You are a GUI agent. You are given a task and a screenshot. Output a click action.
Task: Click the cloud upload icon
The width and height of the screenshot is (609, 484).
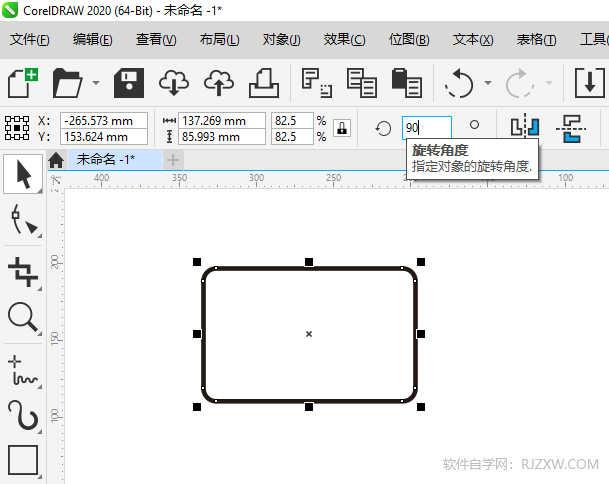[x=219, y=83]
